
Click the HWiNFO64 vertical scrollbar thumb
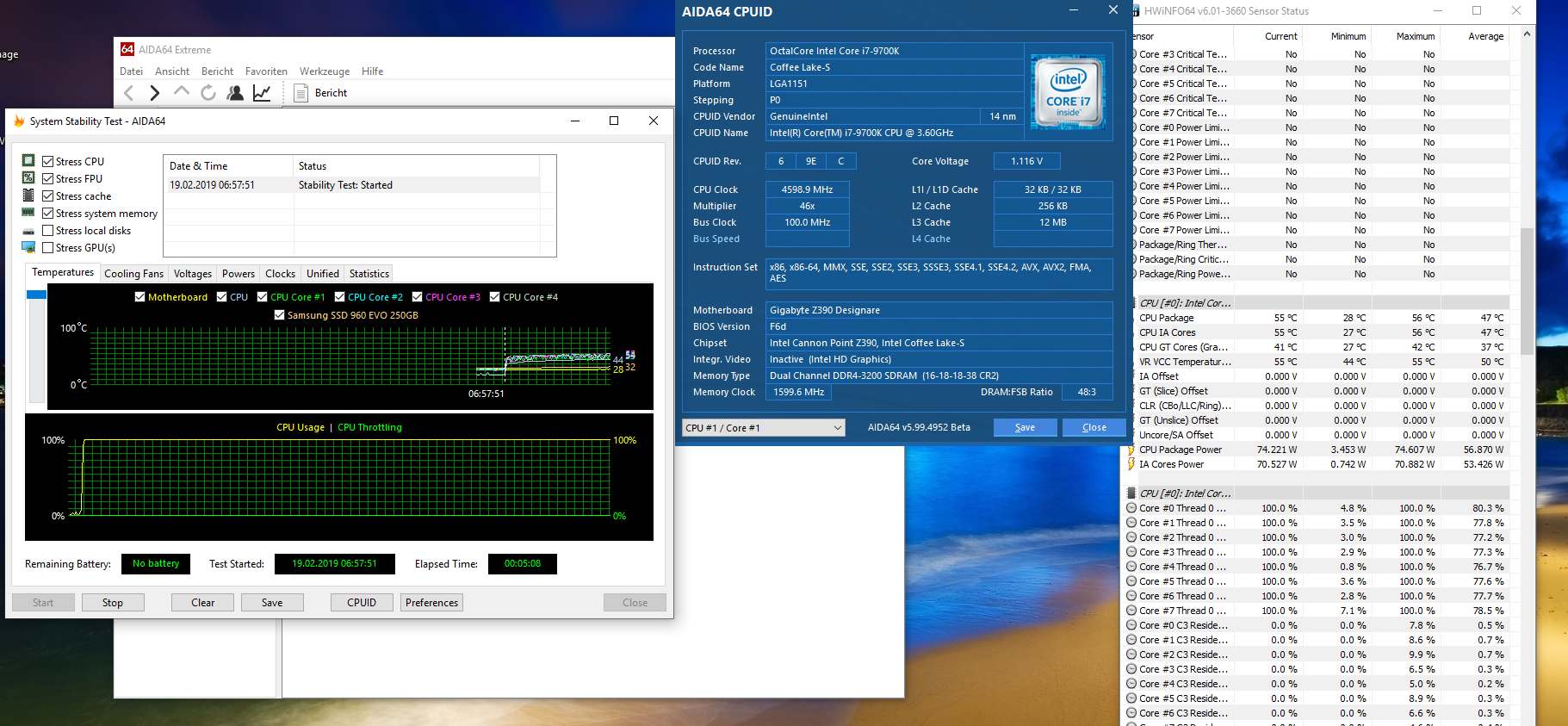(x=1527, y=291)
